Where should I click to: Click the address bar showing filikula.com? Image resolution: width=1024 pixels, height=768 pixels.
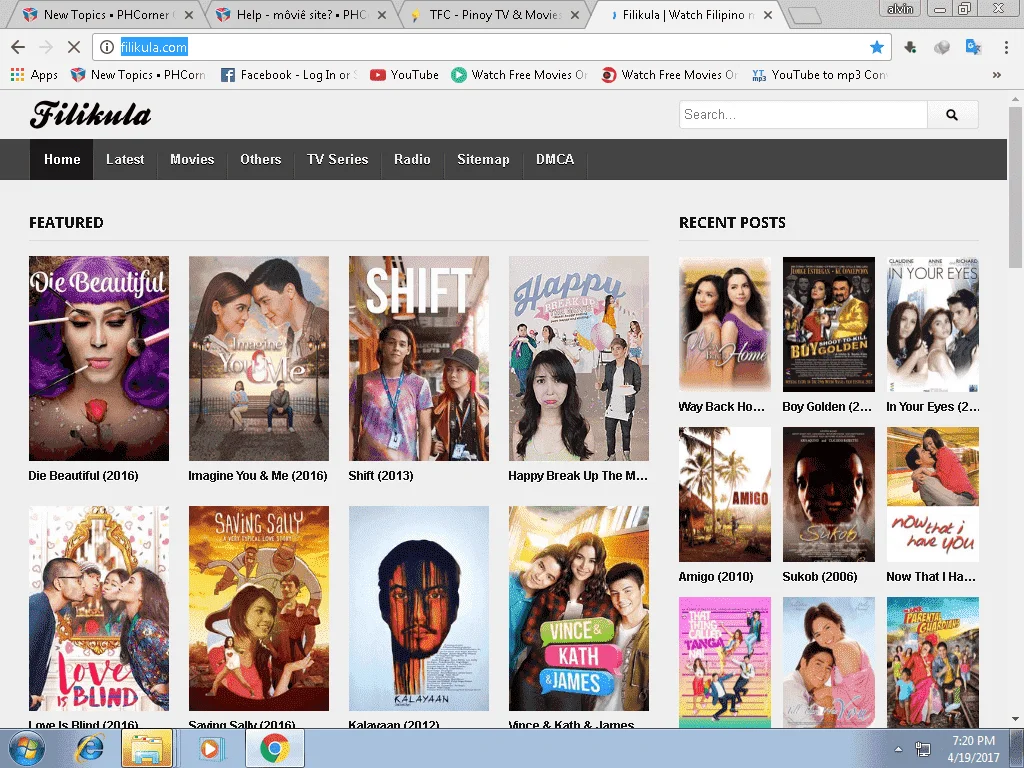pyautogui.click(x=491, y=47)
